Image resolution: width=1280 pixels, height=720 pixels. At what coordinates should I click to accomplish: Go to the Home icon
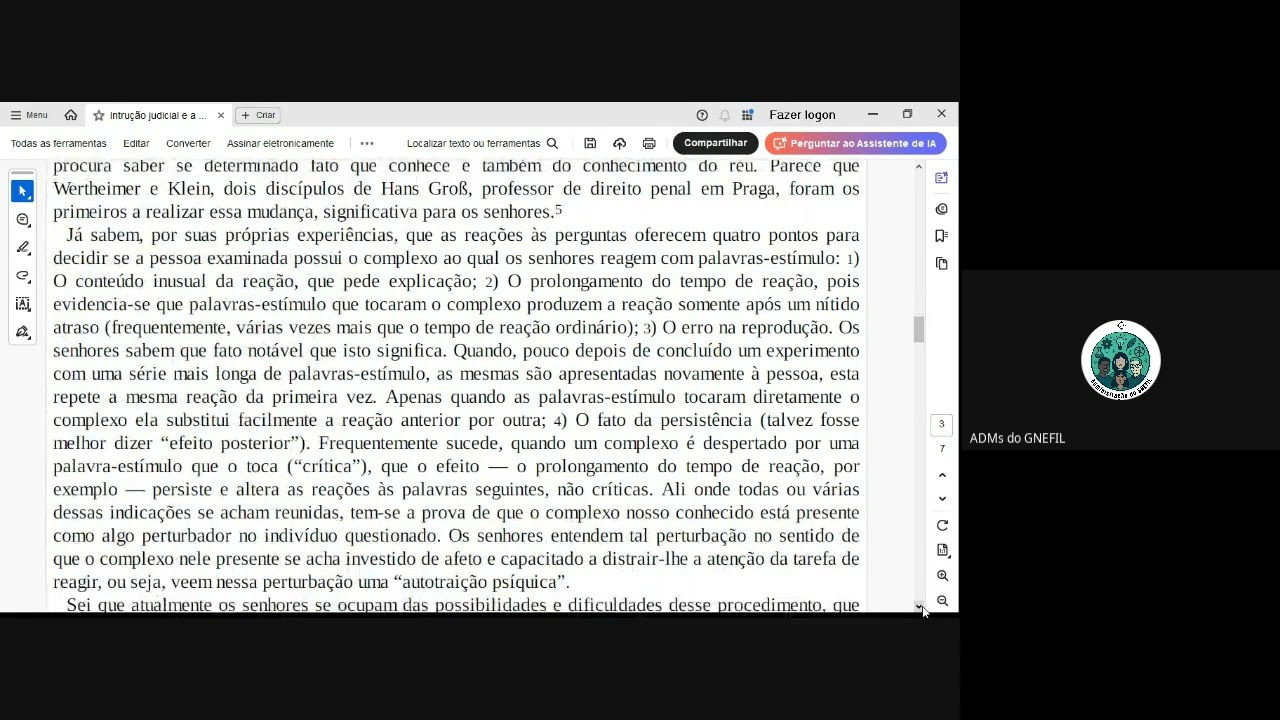[70, 115]
